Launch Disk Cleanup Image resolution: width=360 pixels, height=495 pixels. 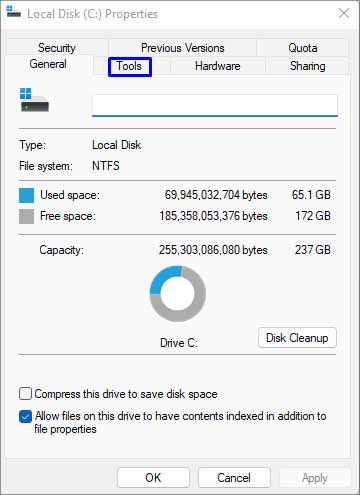(x=297, y=338)
